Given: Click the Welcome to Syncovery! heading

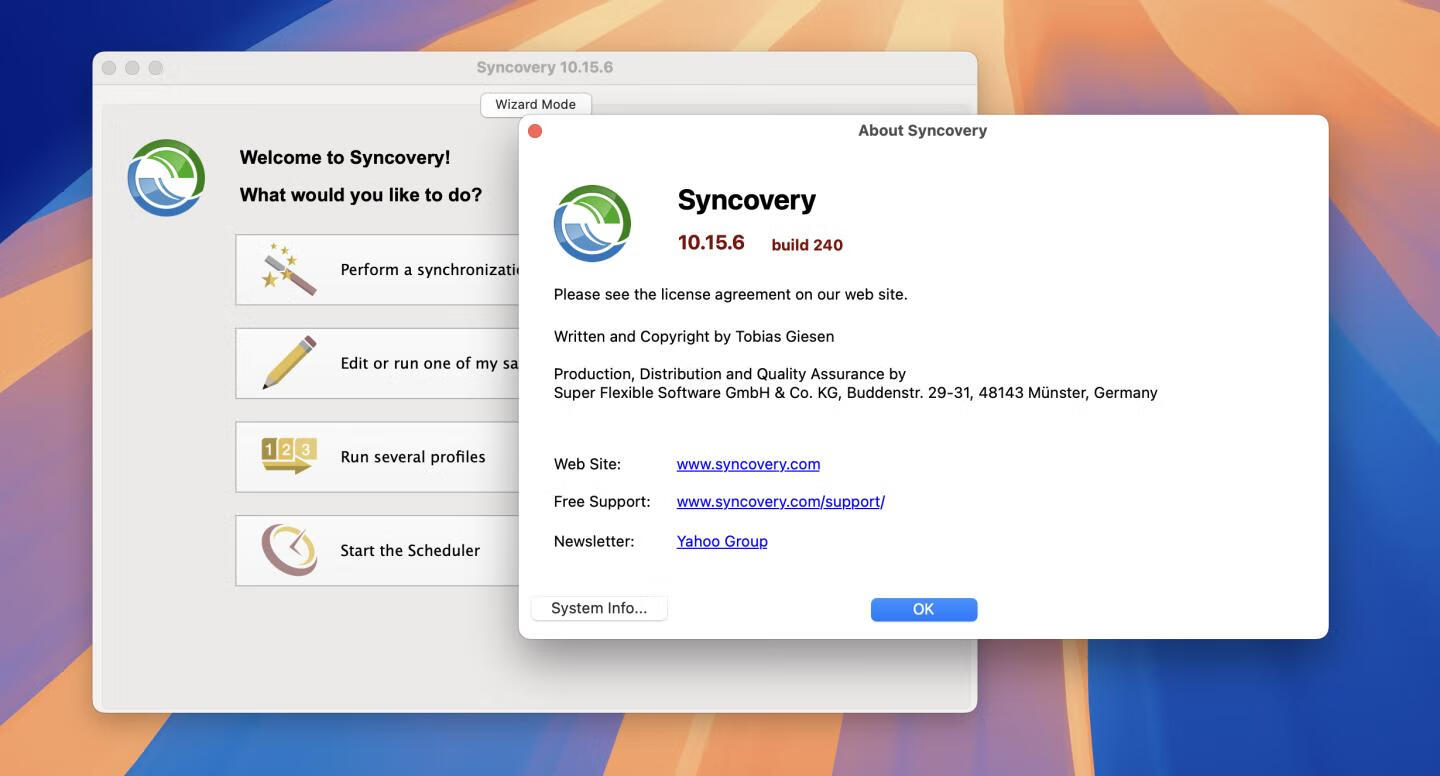Looking at the screenshot, I should [x=345, y=158].
